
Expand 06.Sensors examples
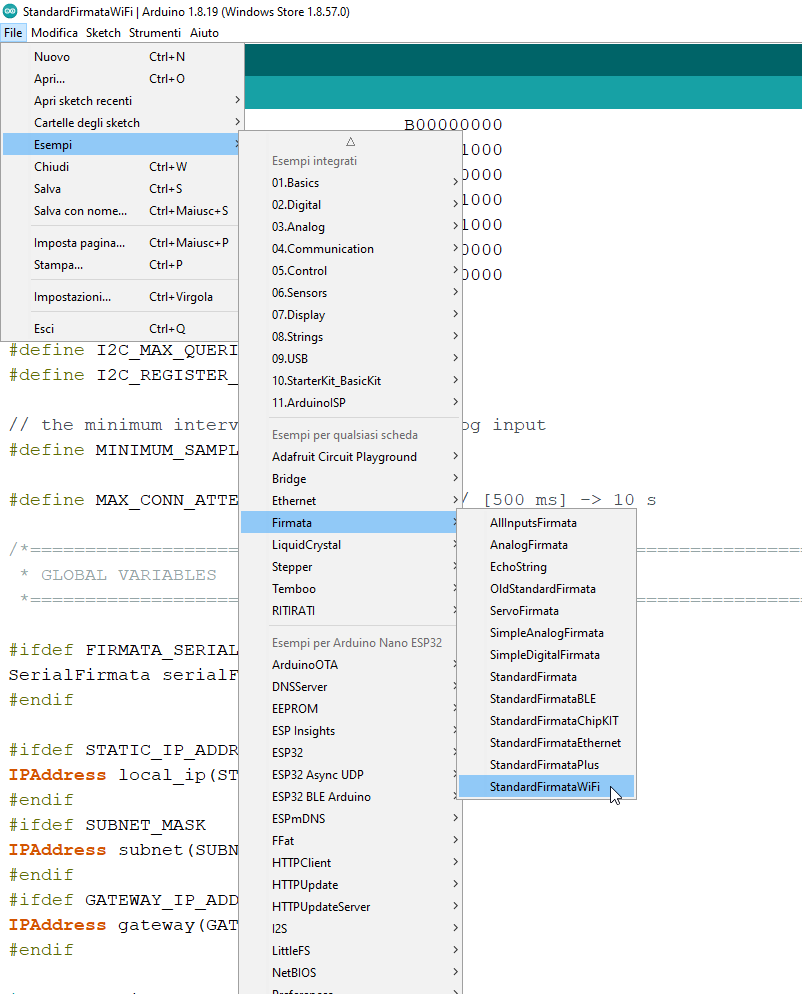[351, 293]
